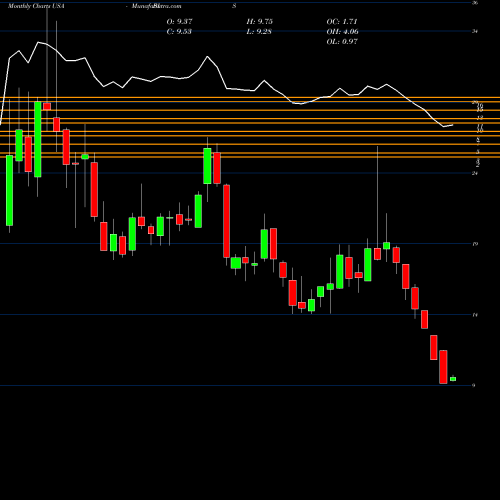Click the 'OH: 4.06' value
500x500 pixels.
coord(342,32)
